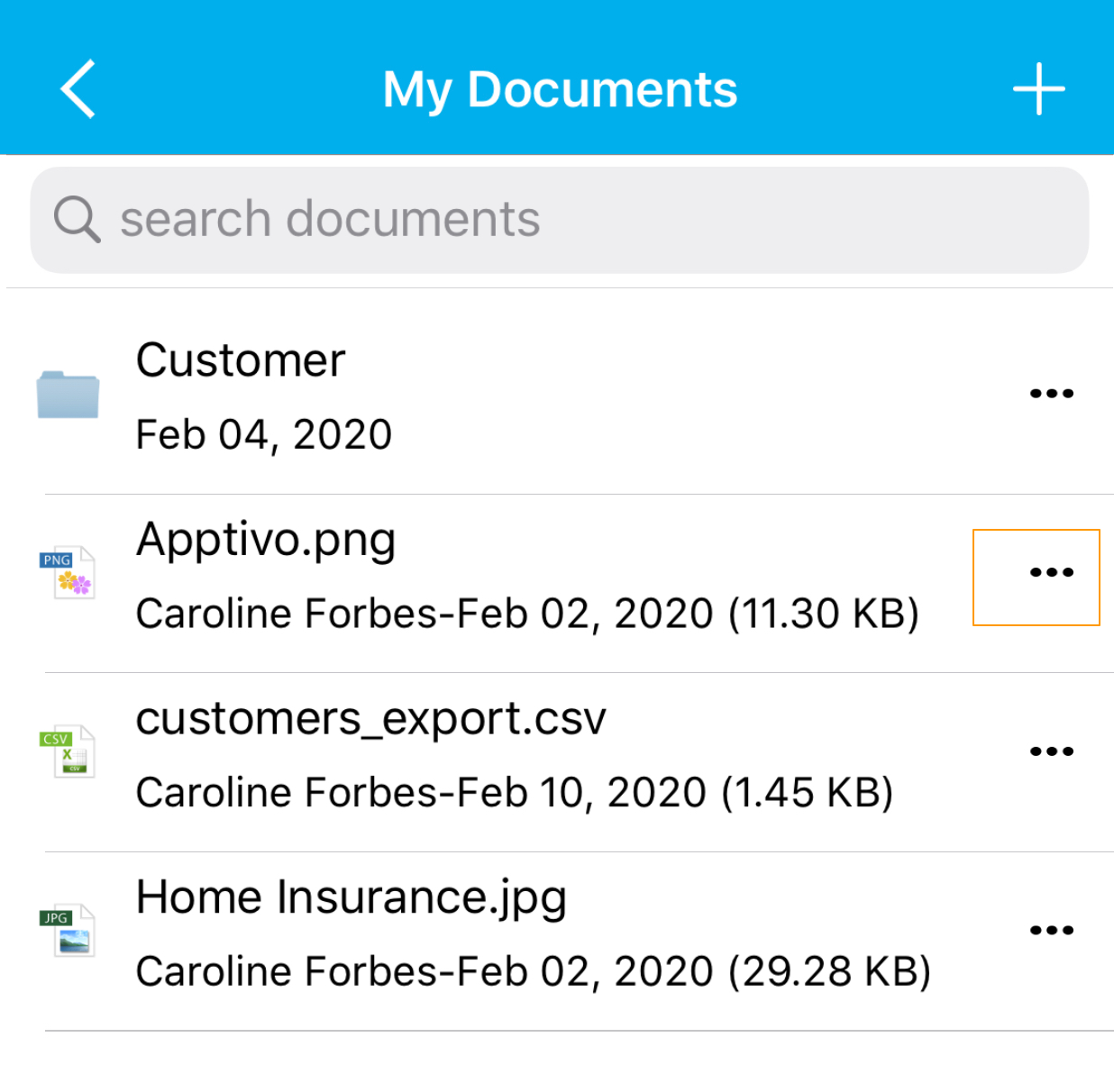Select the Customer folder date Feb 04, 2020
Viewport: 1114px width, 1092px height.
click(x=263, y=435)
